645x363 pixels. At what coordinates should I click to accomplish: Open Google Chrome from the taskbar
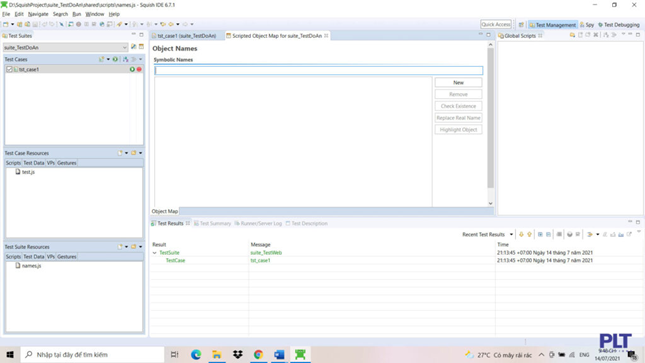[258, 354]
